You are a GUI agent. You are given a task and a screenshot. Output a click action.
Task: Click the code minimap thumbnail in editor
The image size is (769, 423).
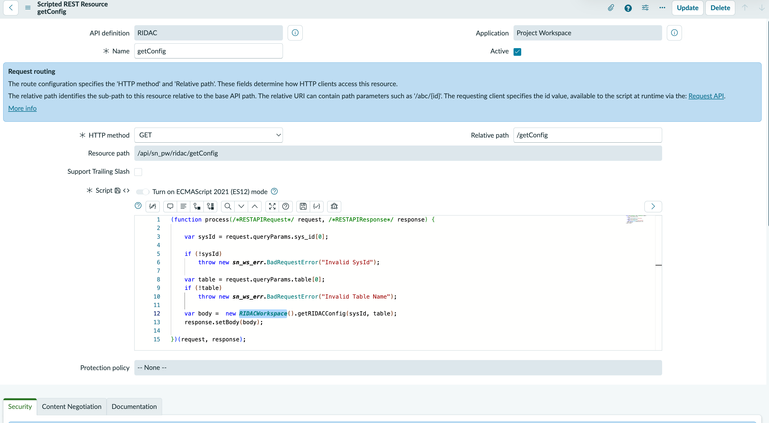tap(635, 219)
